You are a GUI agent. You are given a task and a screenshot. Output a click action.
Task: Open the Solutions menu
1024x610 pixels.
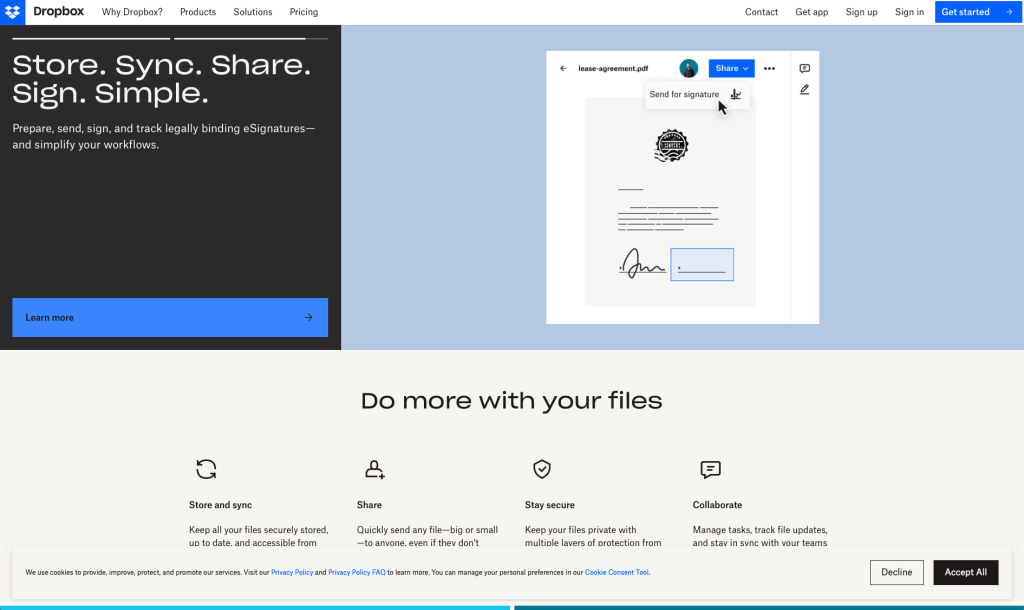pos(253,12)
